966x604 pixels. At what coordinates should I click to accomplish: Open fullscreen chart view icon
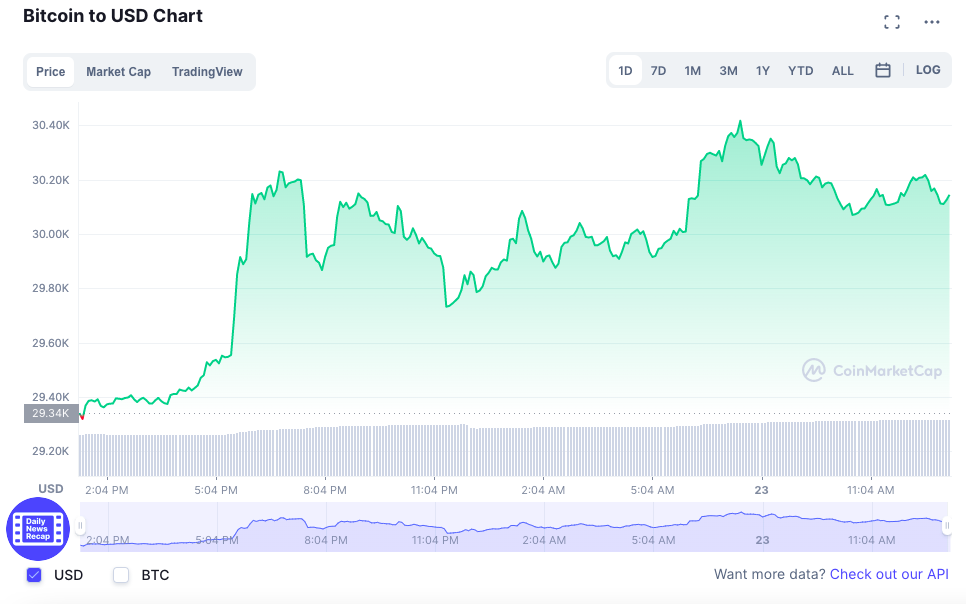891,22
